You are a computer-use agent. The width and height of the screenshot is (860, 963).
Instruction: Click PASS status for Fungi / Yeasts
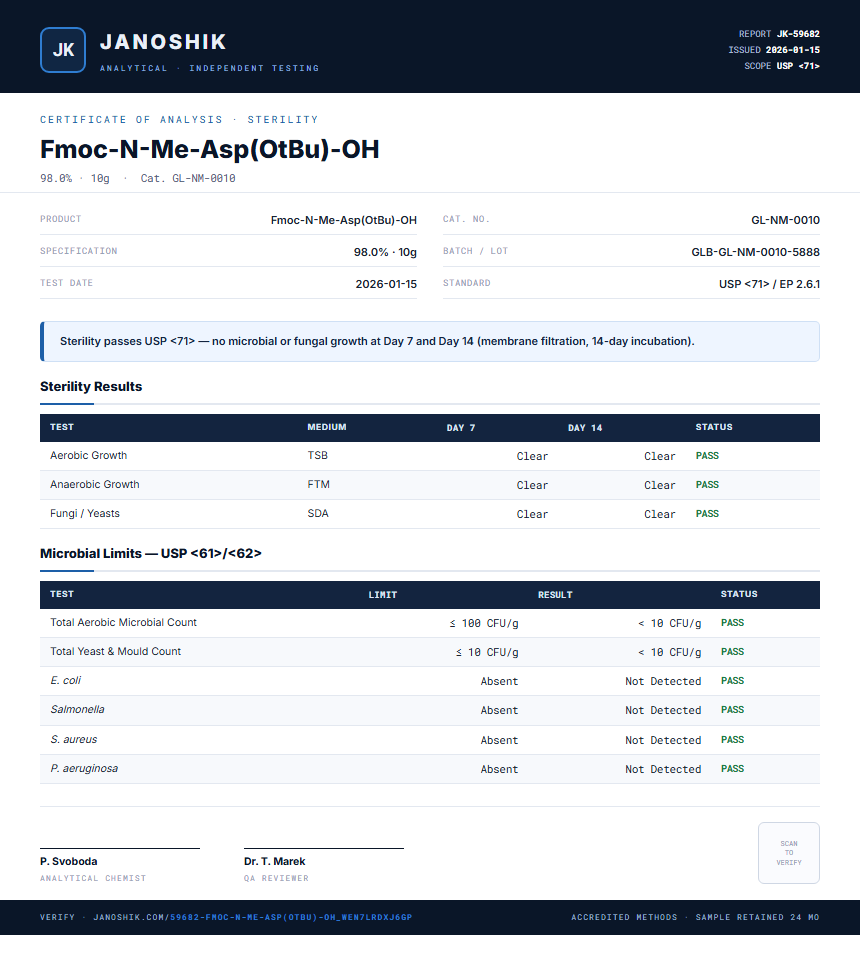[707, 513]
